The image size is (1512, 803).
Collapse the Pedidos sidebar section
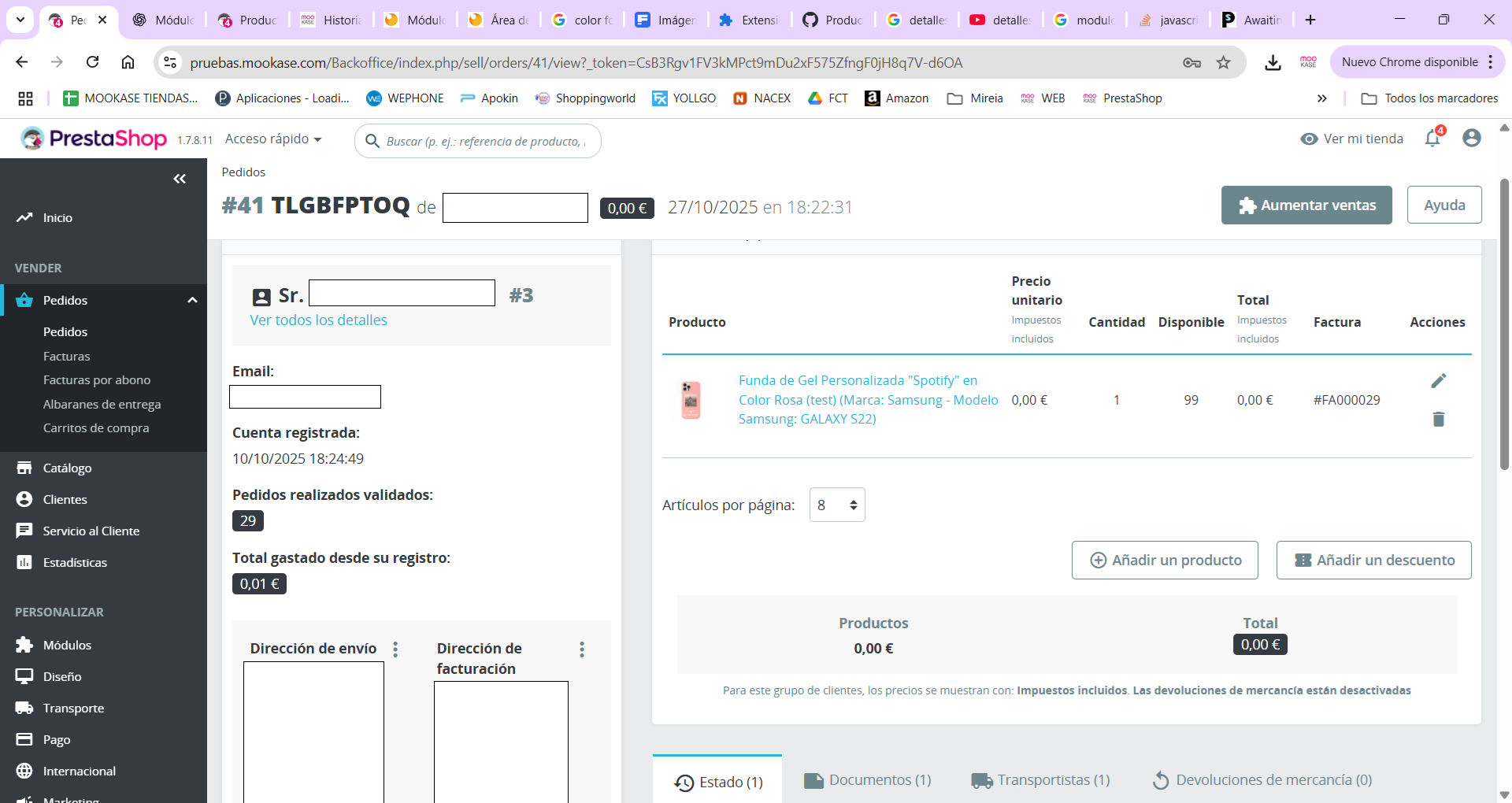pos(192,300)
